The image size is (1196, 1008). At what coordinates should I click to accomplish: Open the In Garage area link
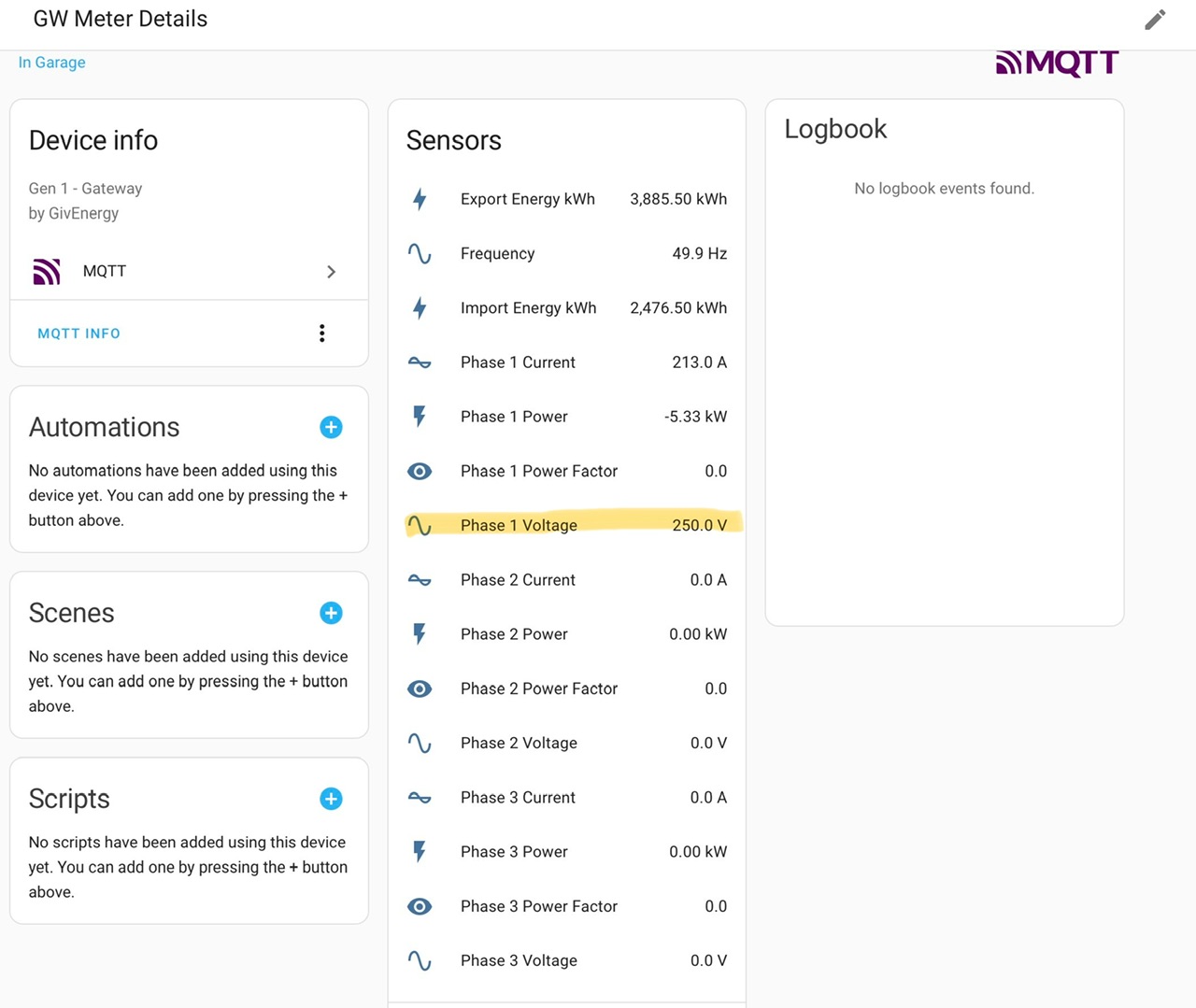coord(52,63)
